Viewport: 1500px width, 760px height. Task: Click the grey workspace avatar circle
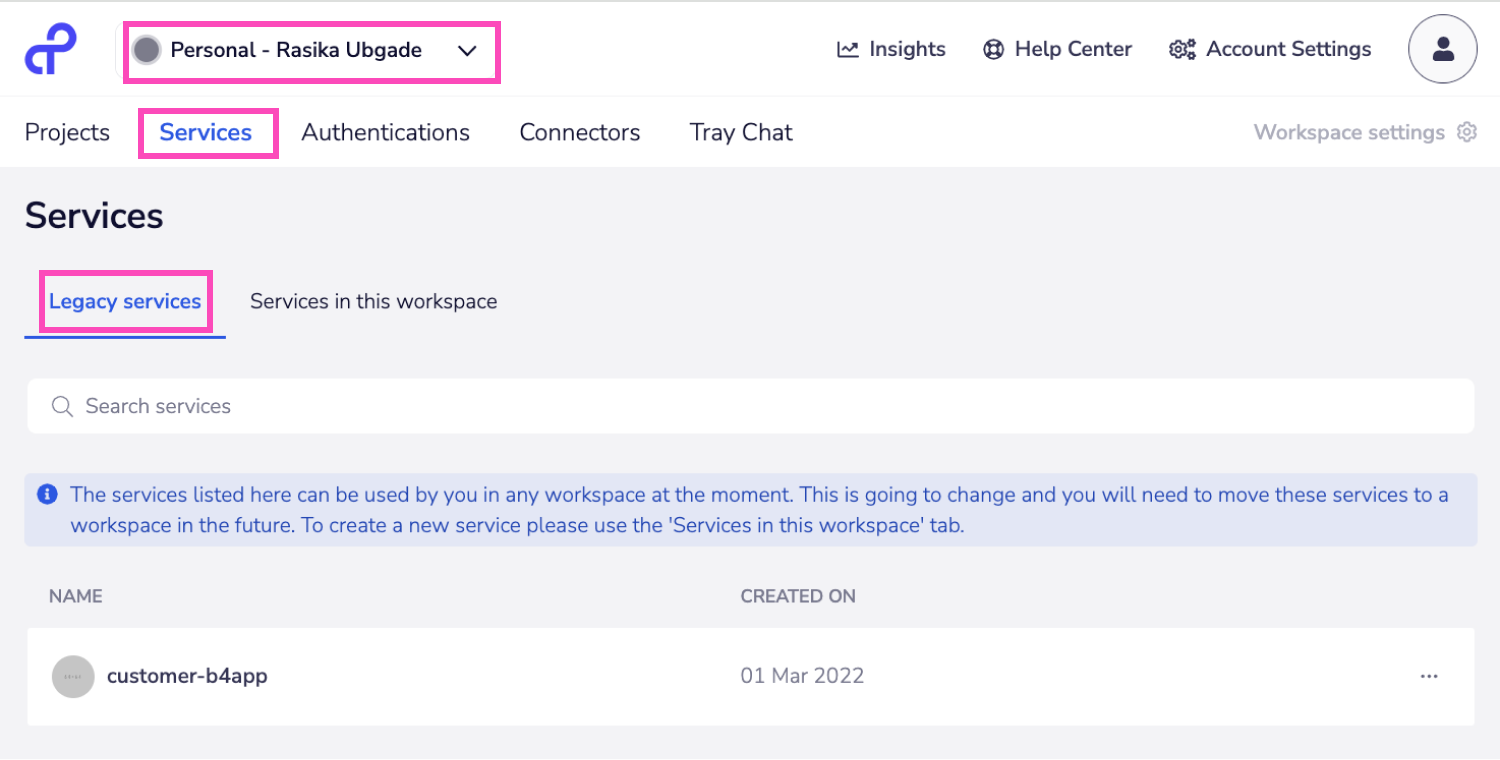pos(147,50)
